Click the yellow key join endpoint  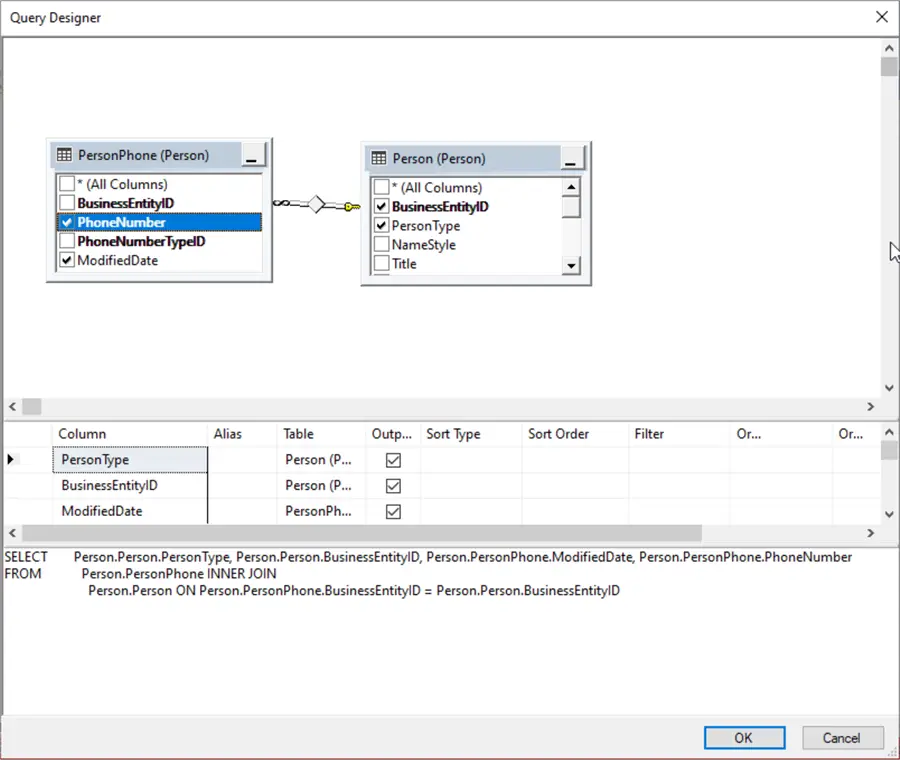click(x=351, y=207)
